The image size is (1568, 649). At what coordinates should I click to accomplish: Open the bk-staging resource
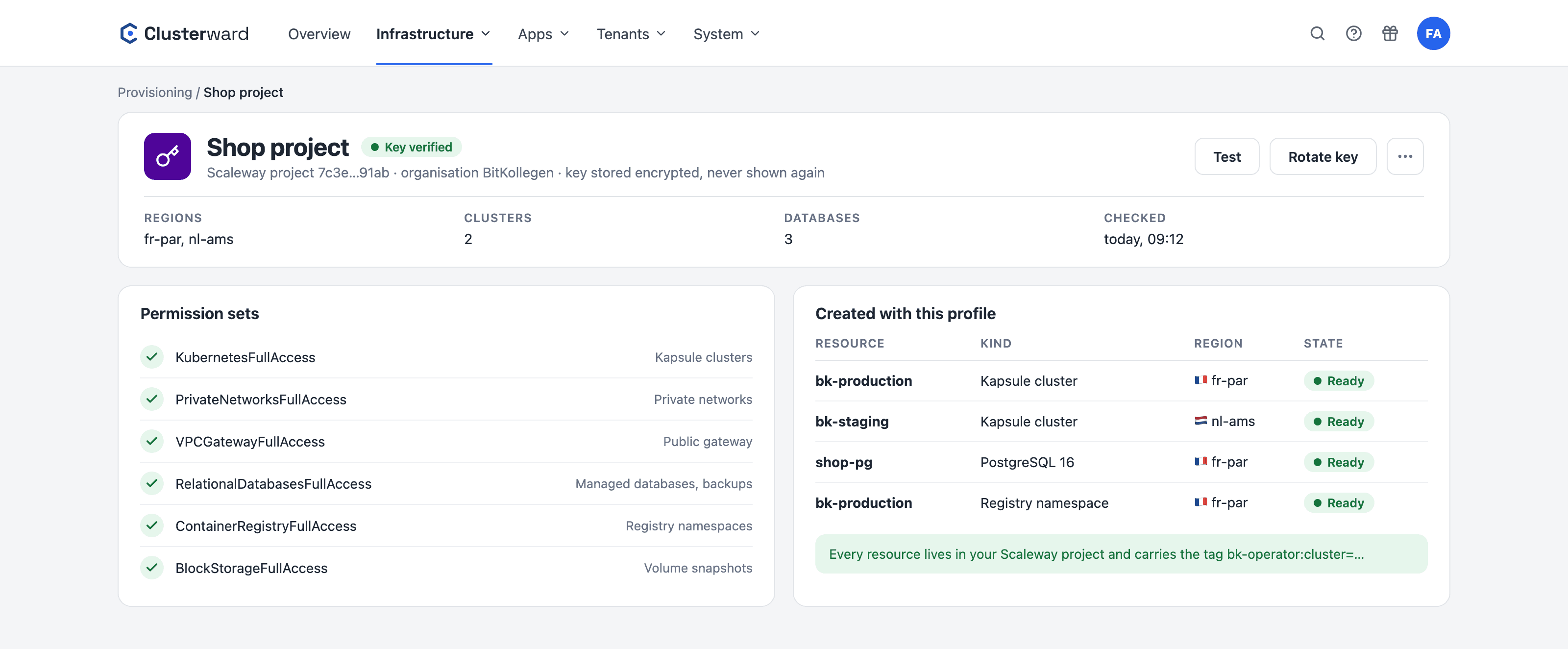click(x=852, y=421)
